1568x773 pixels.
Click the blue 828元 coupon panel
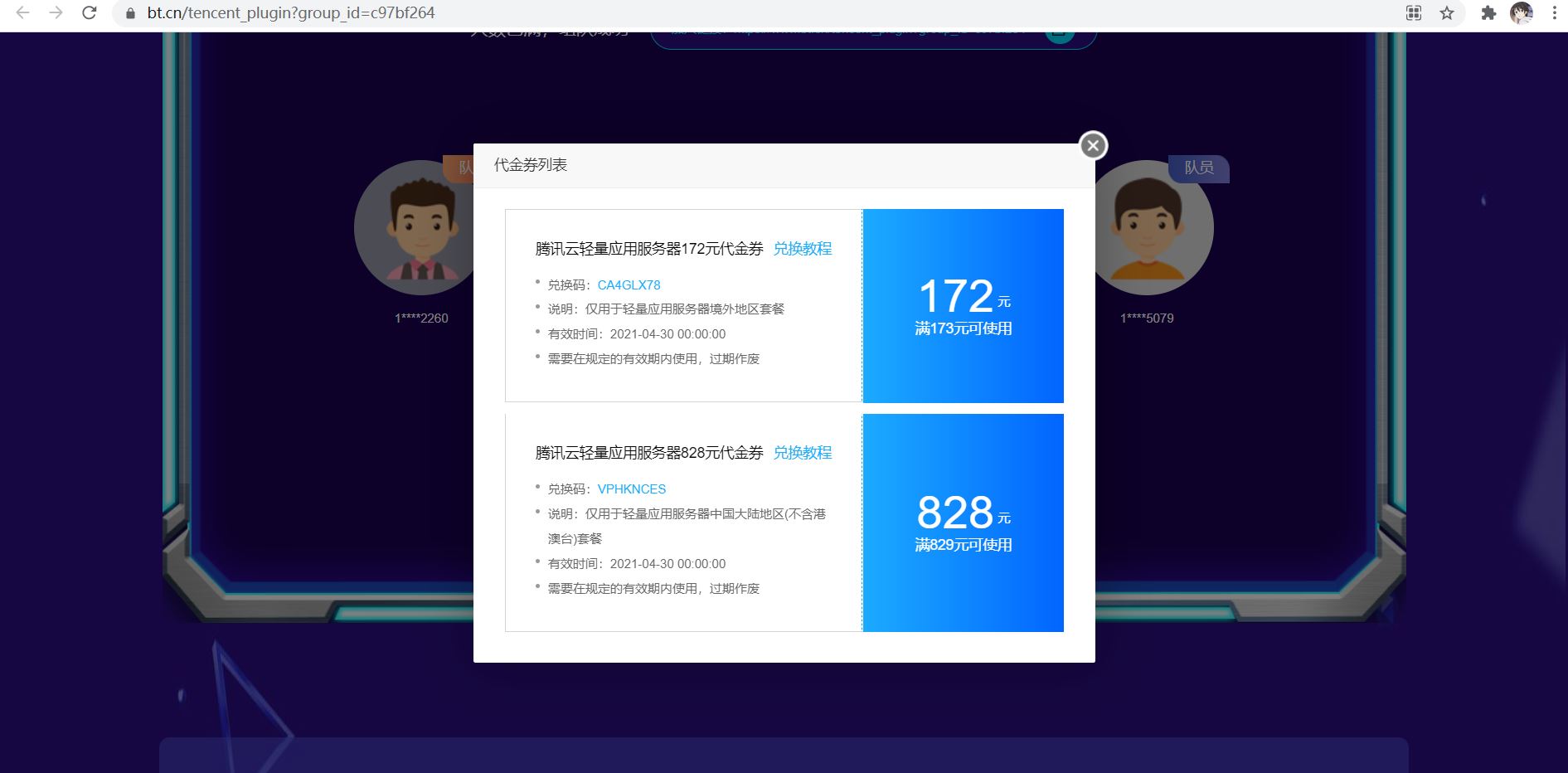[x=963, y=523]
